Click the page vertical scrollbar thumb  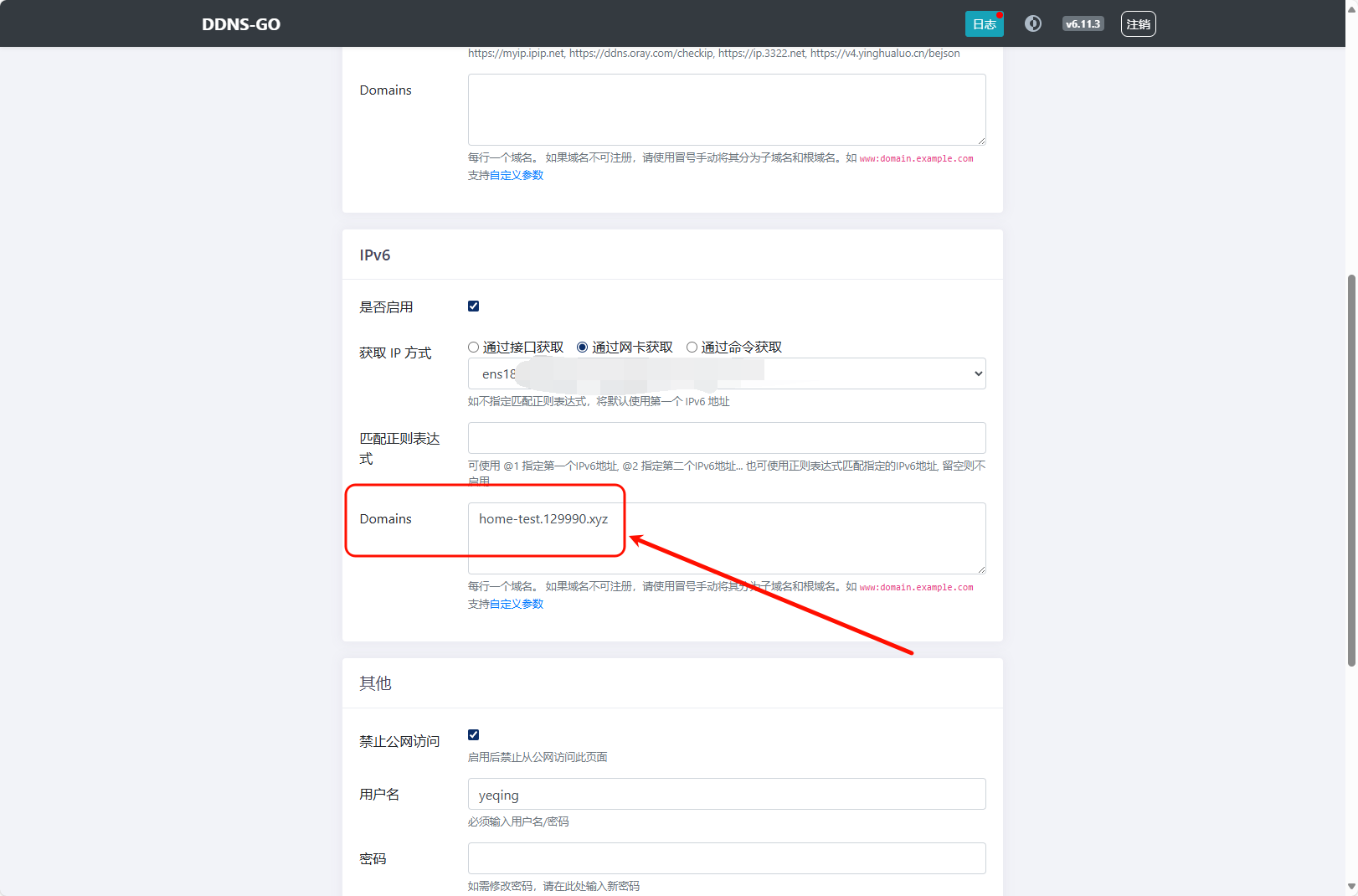coord(1350,469)
